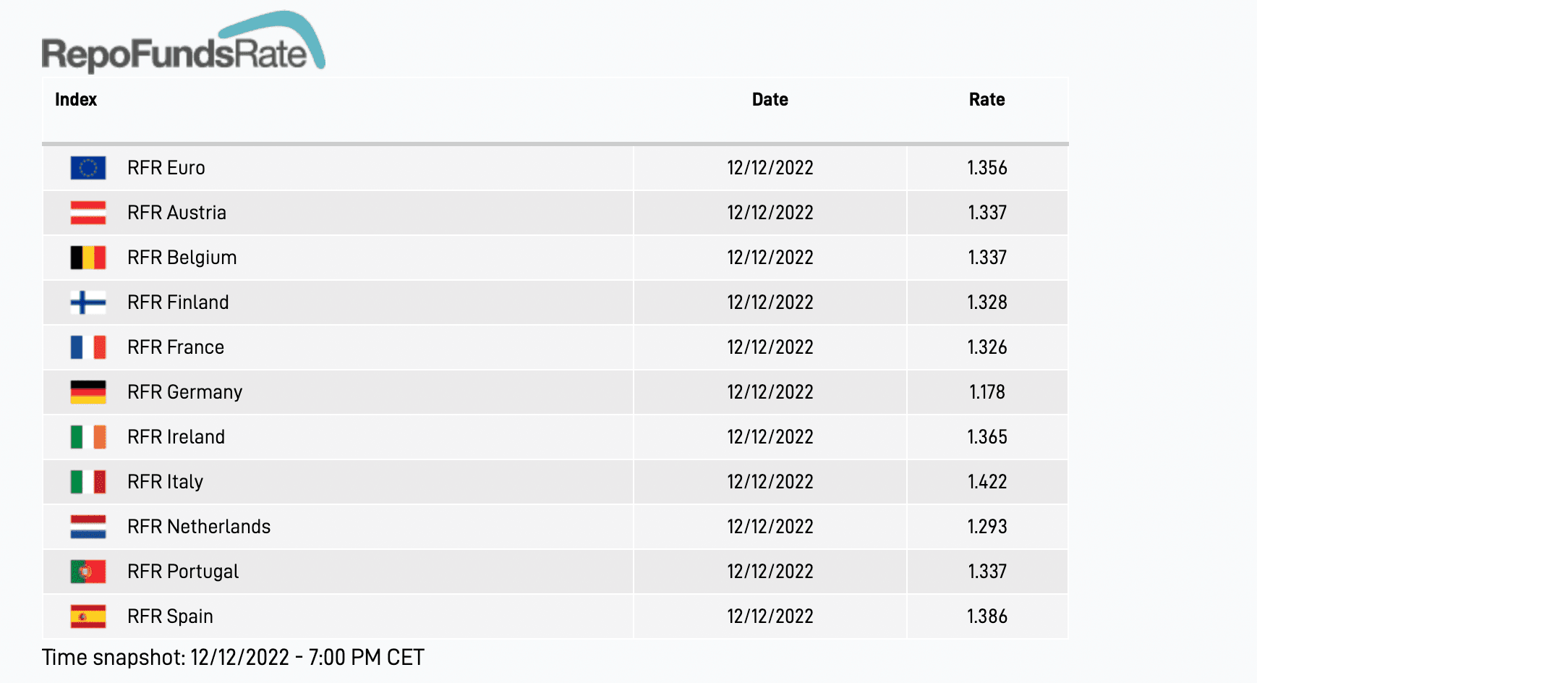
Task: Select the RFR Germany index name
Action: click(185, 392)
